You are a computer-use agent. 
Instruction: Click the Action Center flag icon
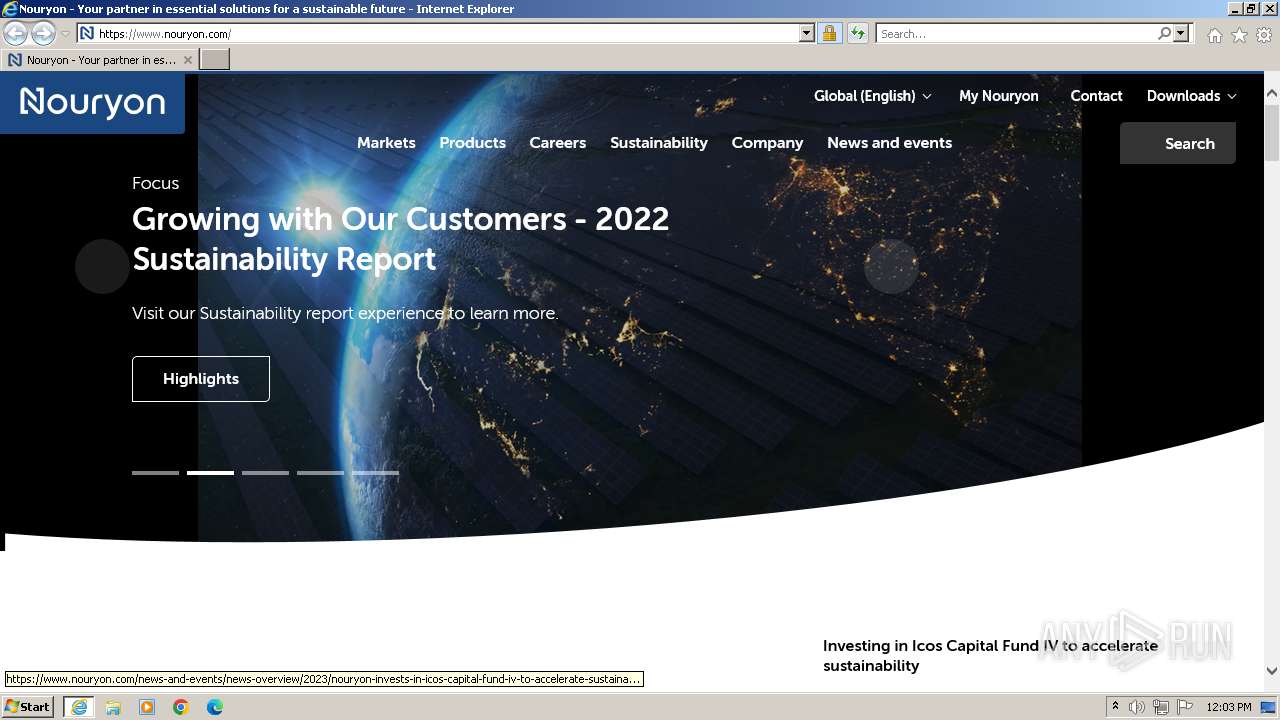click(x=1185, y=707)
